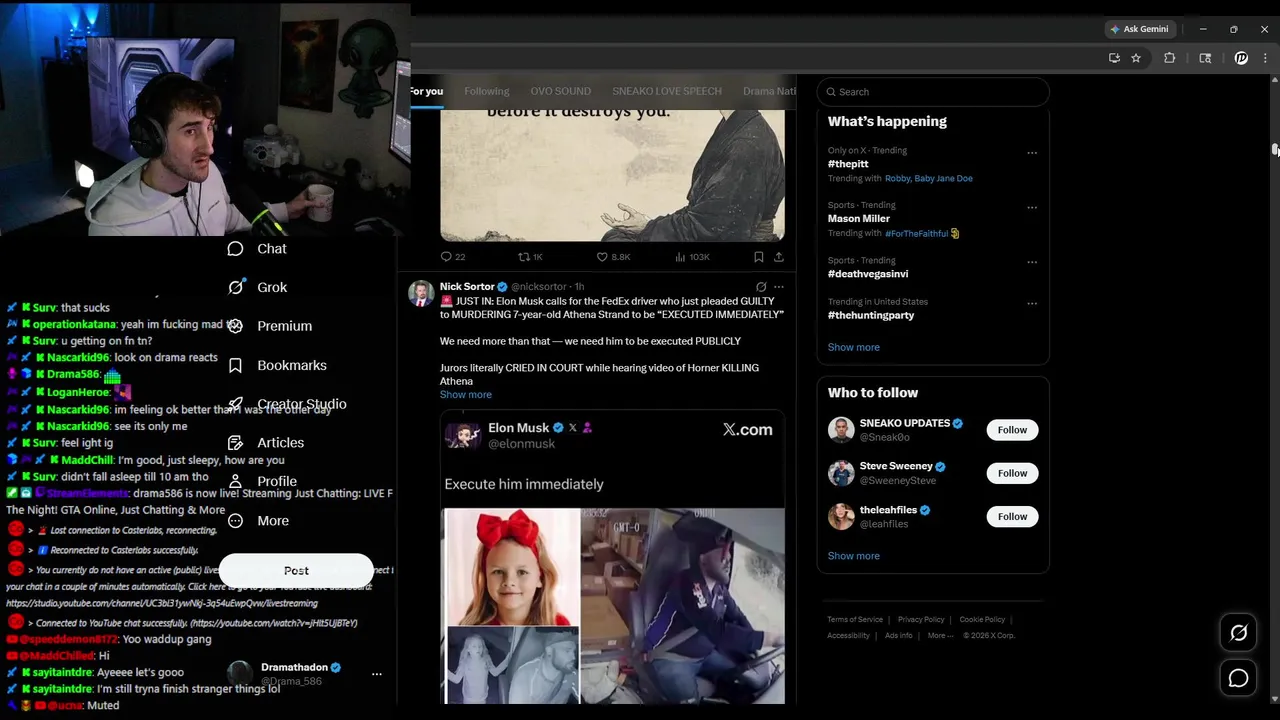The height and width of the screenshot is (720, 1280).
Task: Open Nick Sortor avatar picture
Action: (421, 293)
